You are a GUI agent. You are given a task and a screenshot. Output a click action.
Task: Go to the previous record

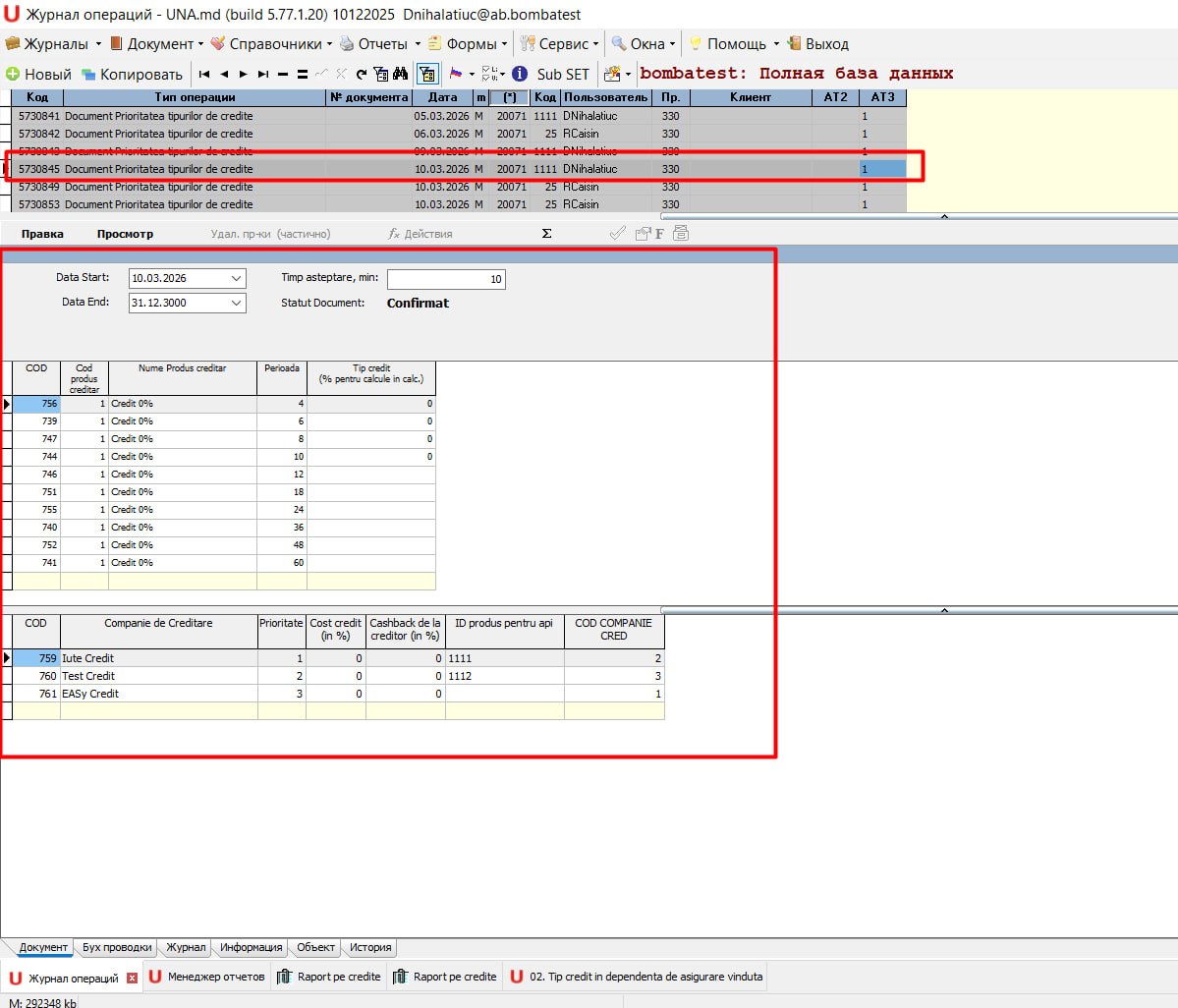[x=224, y=74]
